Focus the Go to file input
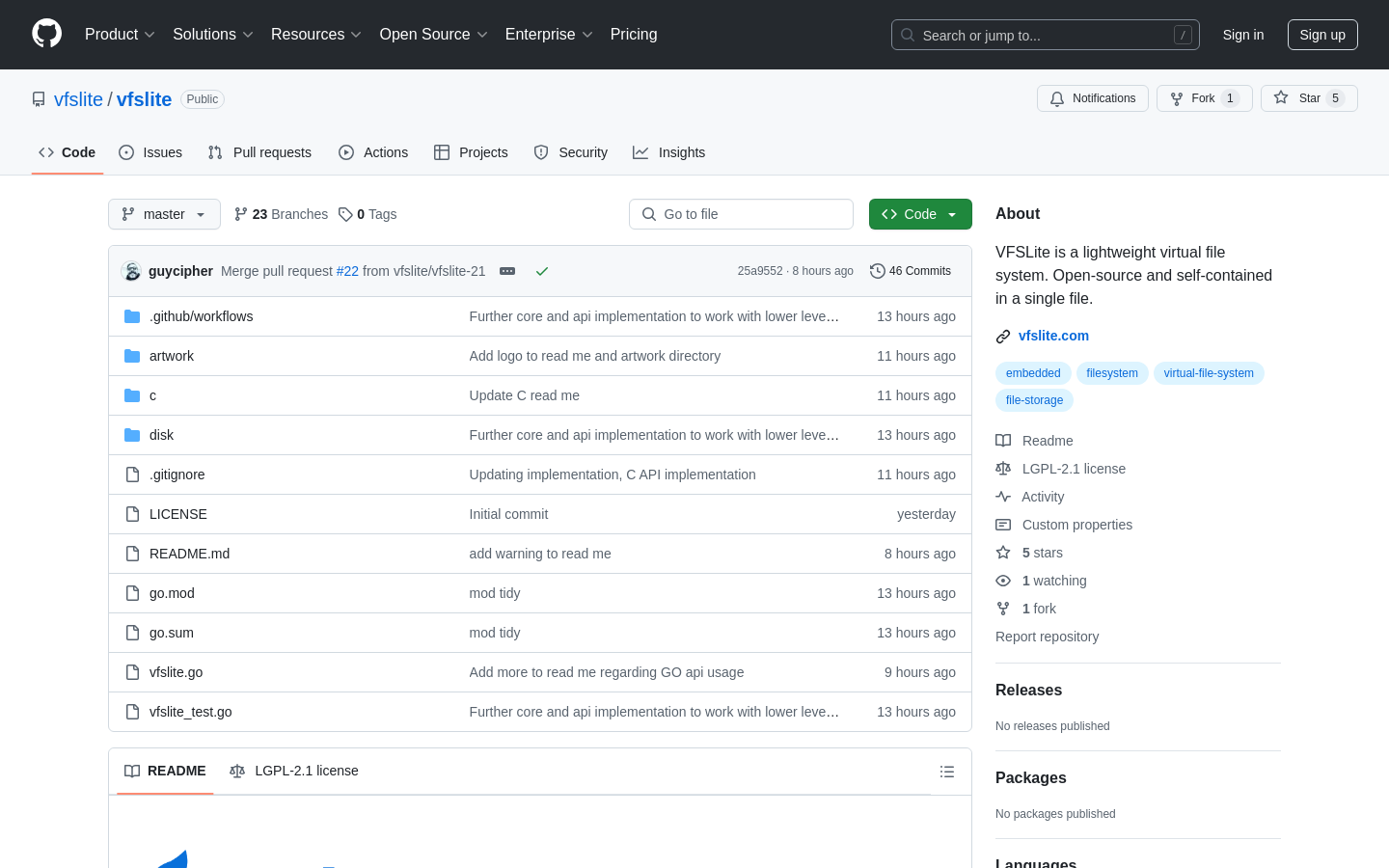This screenshot has width=1389, height=868. (741, 214)
